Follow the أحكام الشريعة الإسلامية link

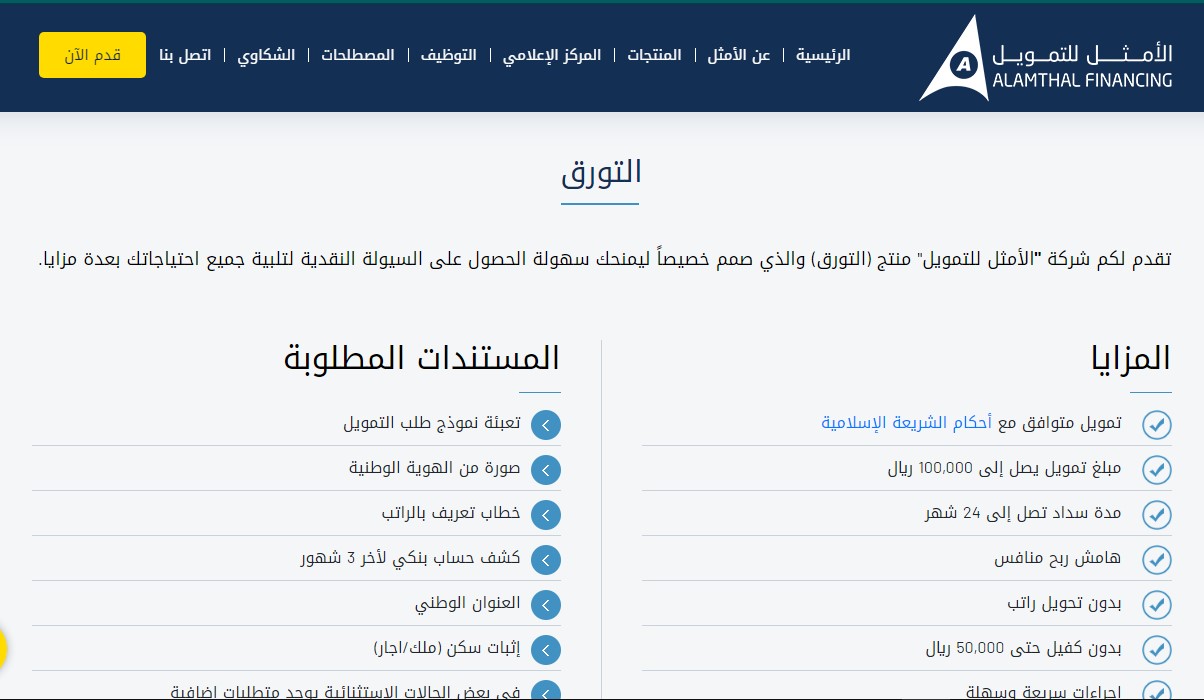[x=906, y=423]
